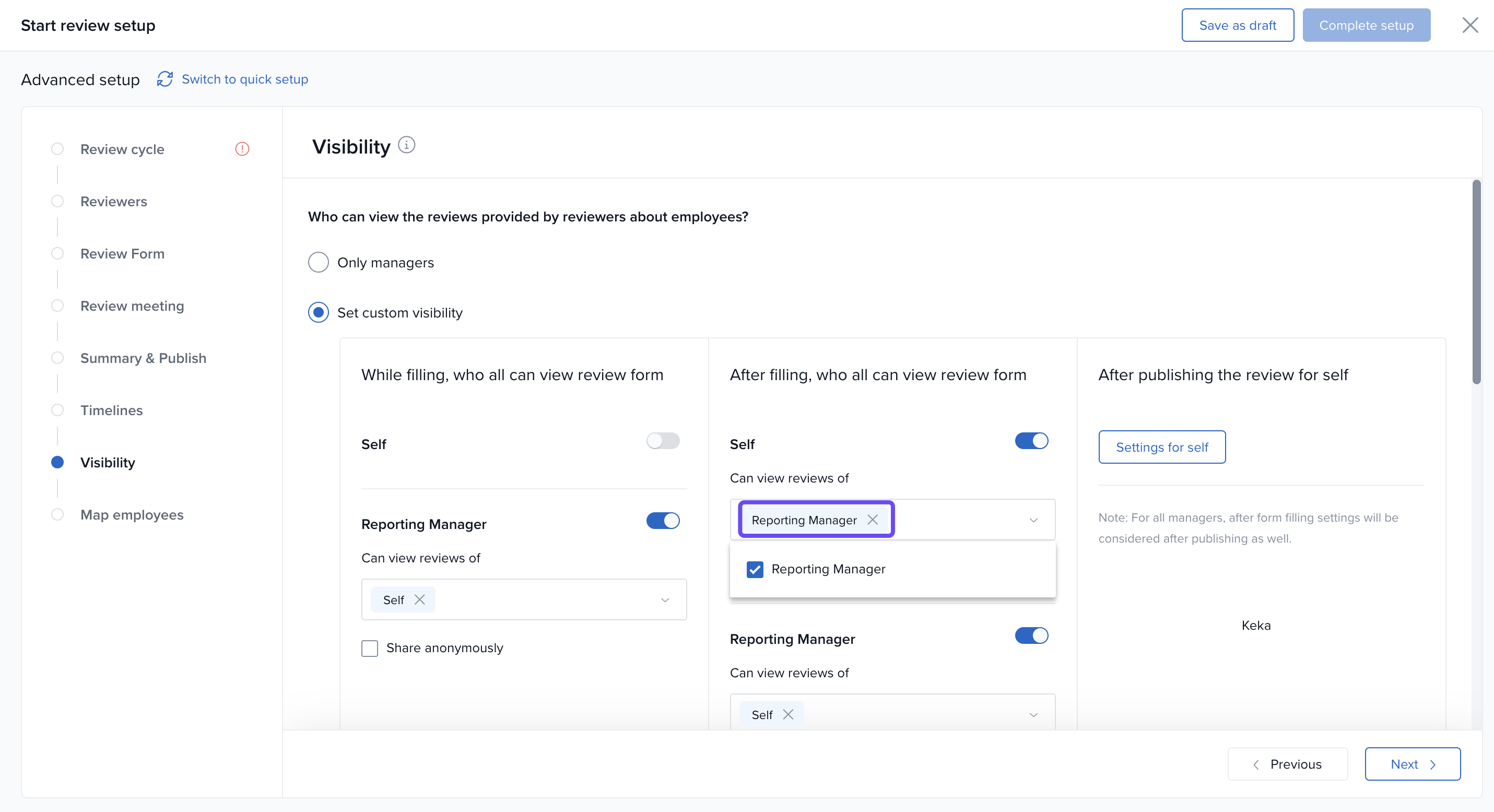Remove the Reporting Manager tag with its X
The height and width of the screenshot is (812, 1494).
(872, 520)
